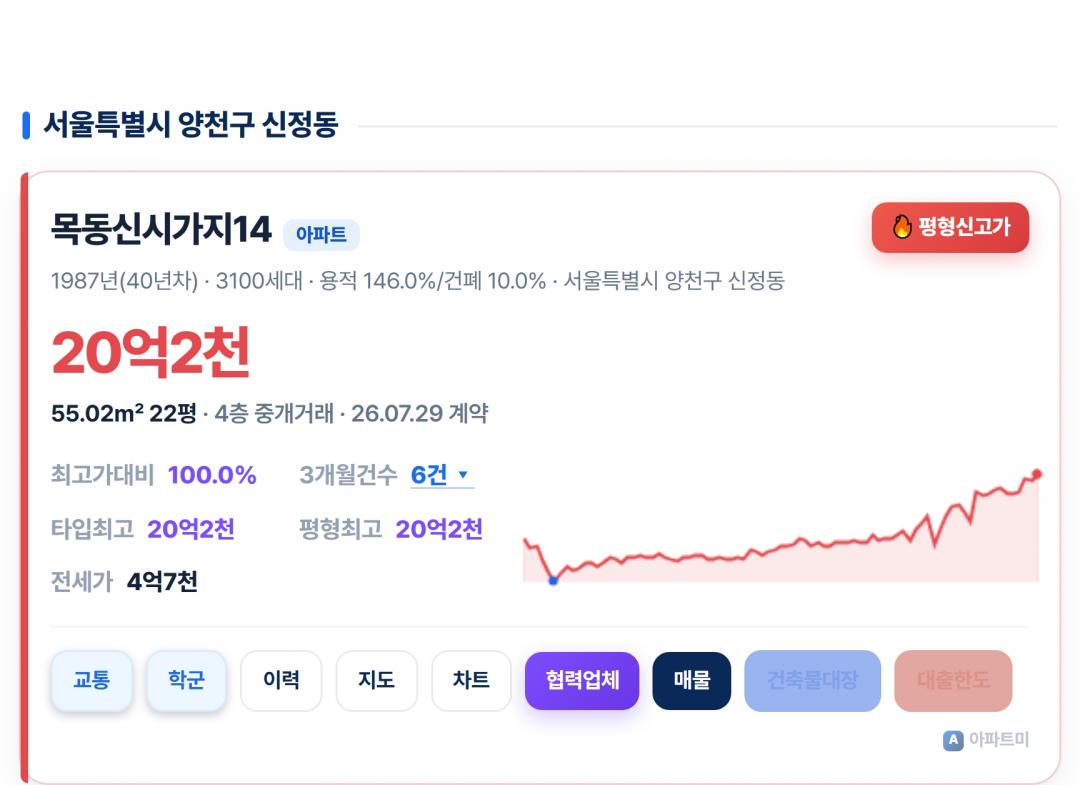The width and height of the screenshot is (1080, 785).
Task: Click the 20억2천 headline price
Action: [x=151, y=353]
